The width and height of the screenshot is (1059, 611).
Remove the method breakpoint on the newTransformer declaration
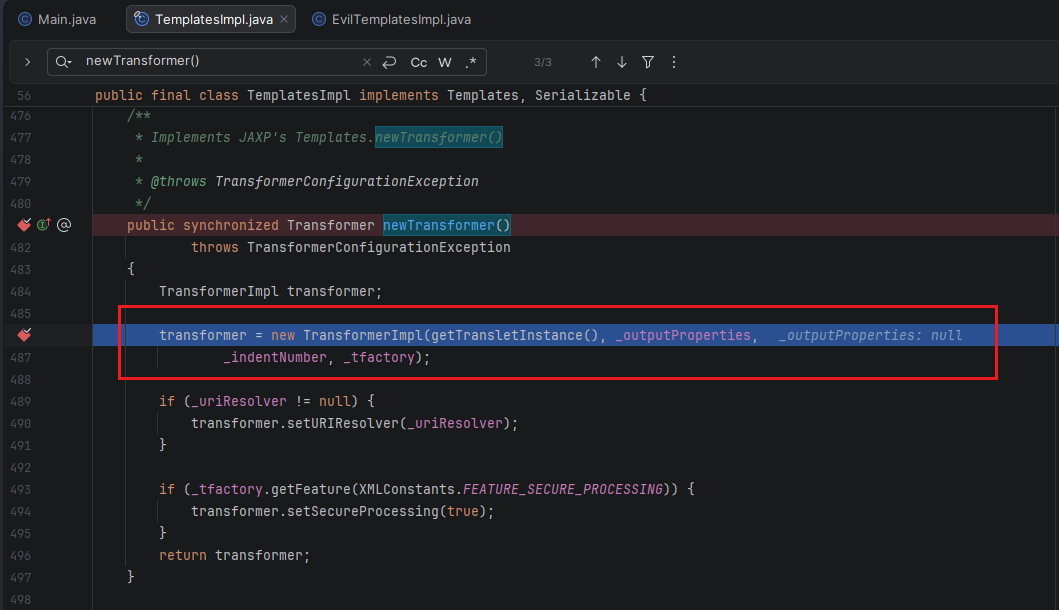25,225
